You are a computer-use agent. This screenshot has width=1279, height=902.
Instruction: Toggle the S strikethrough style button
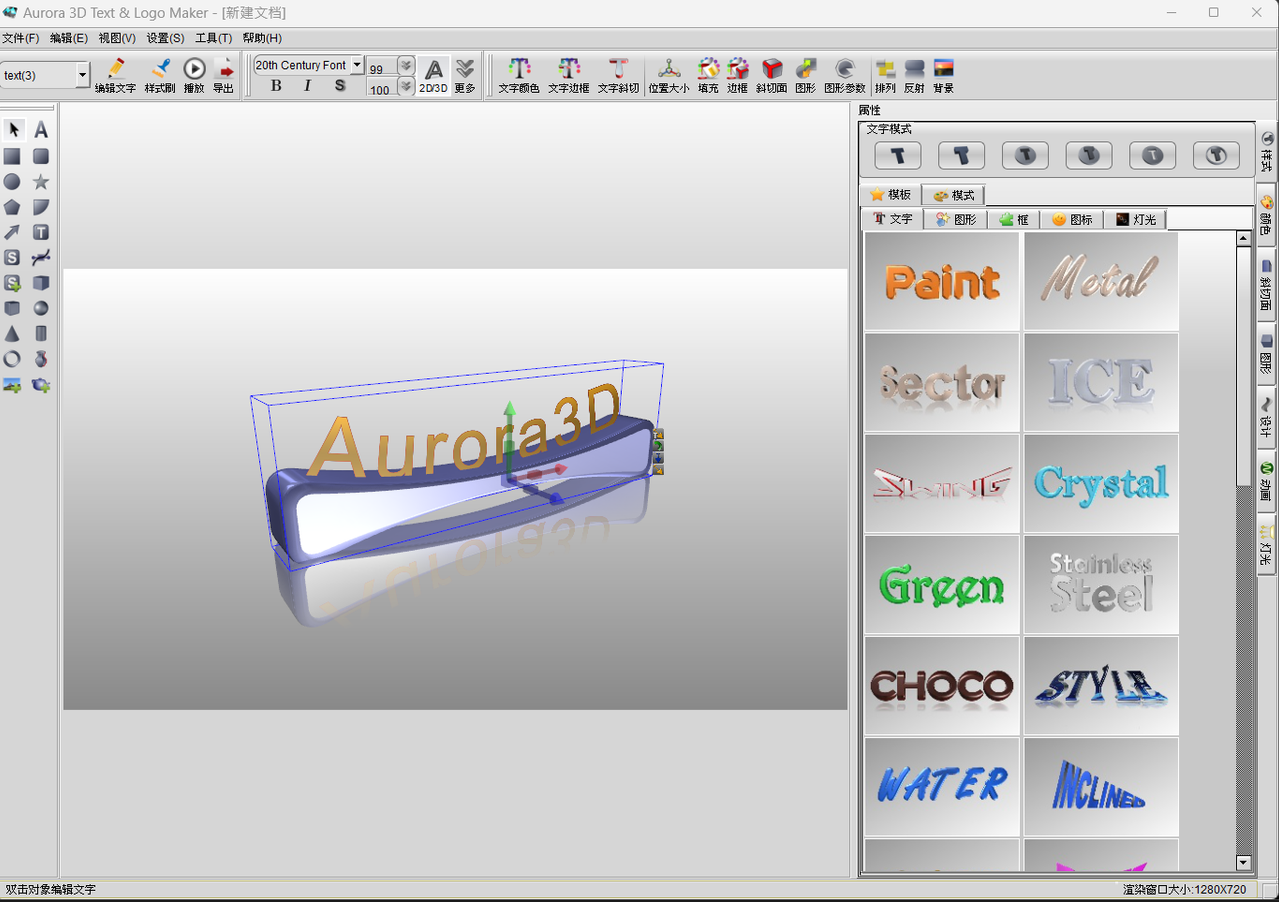point(340,86)
